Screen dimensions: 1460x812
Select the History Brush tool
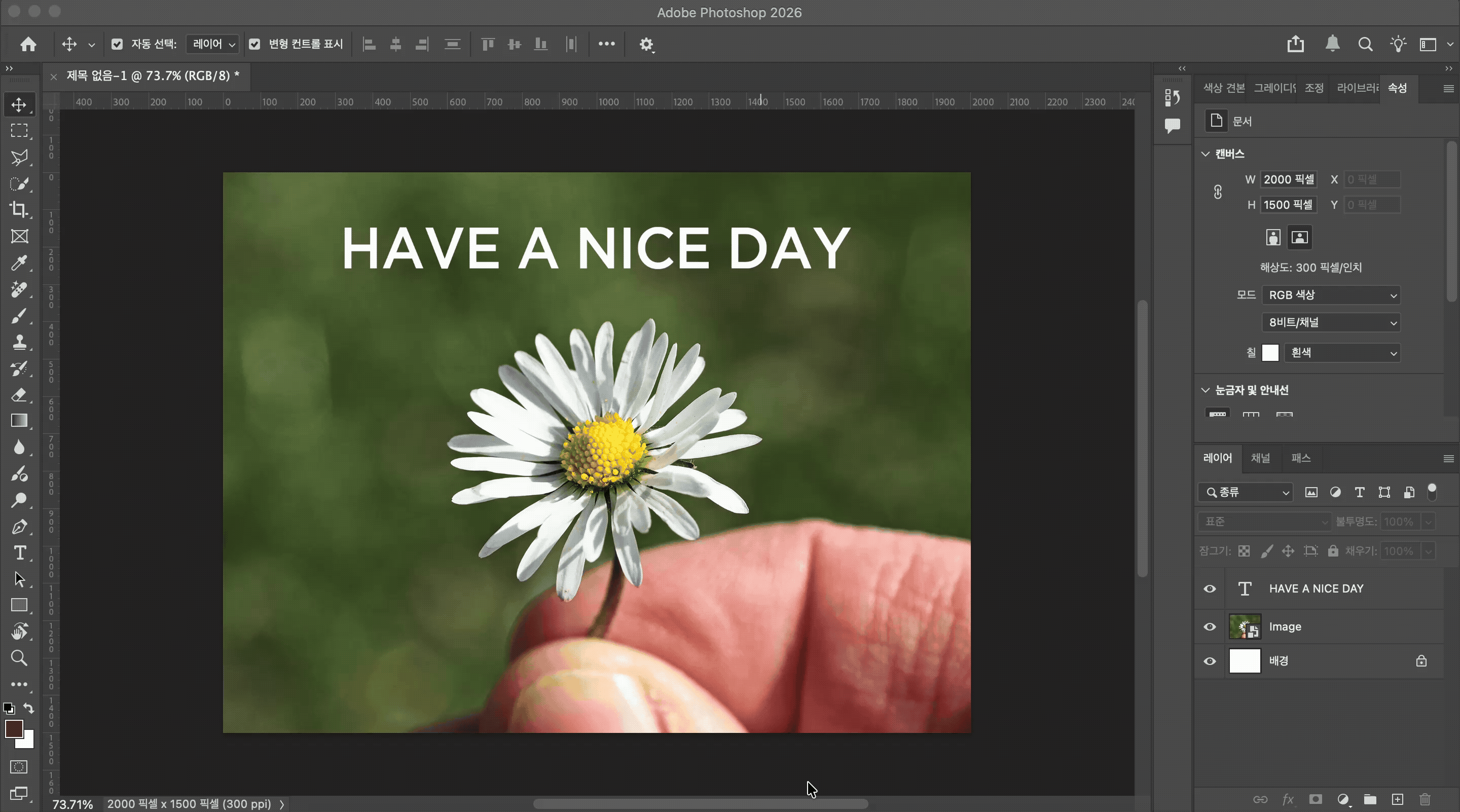[x=19, y=368]
